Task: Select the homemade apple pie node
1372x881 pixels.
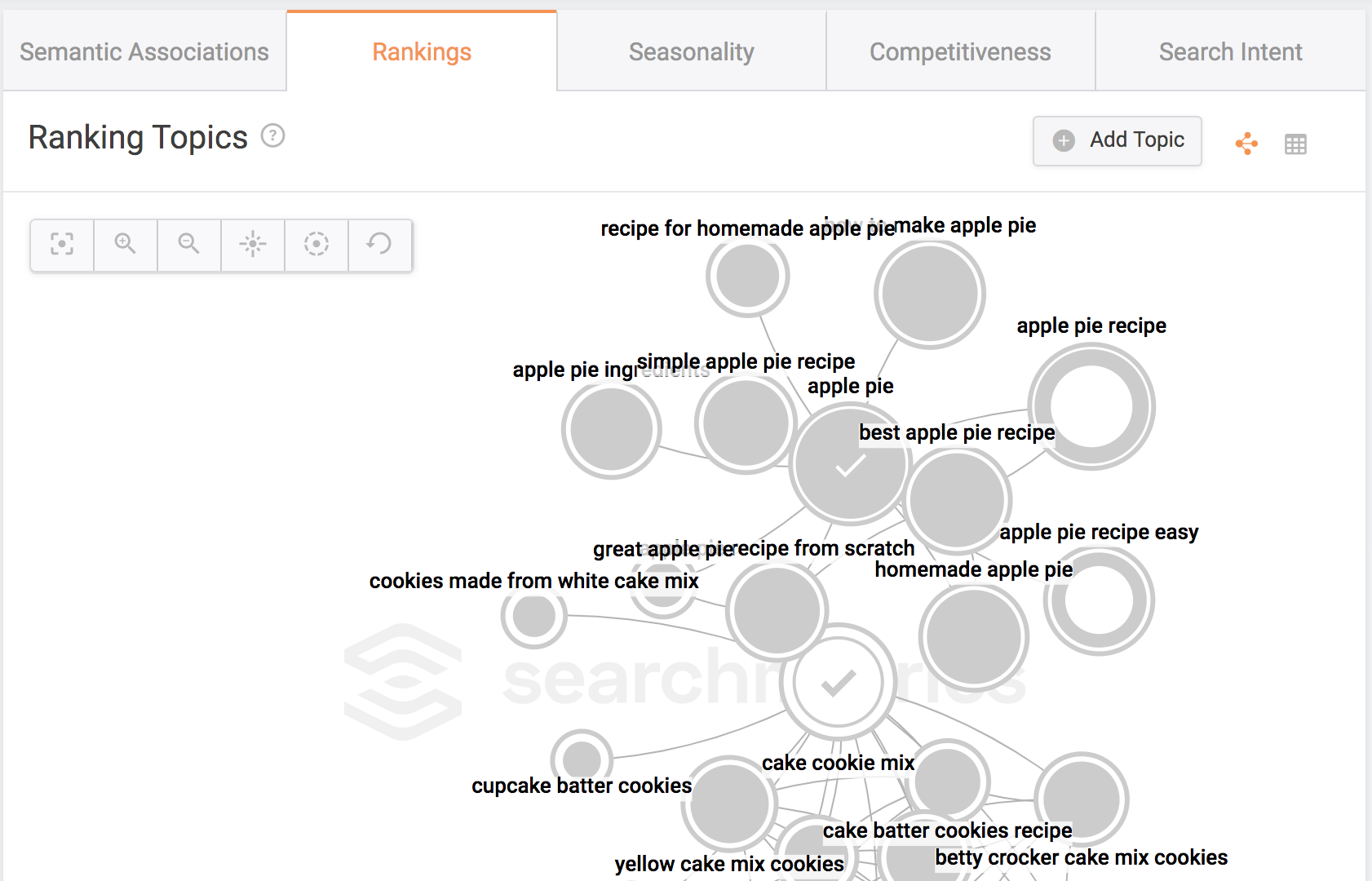Action: [974, 637]
